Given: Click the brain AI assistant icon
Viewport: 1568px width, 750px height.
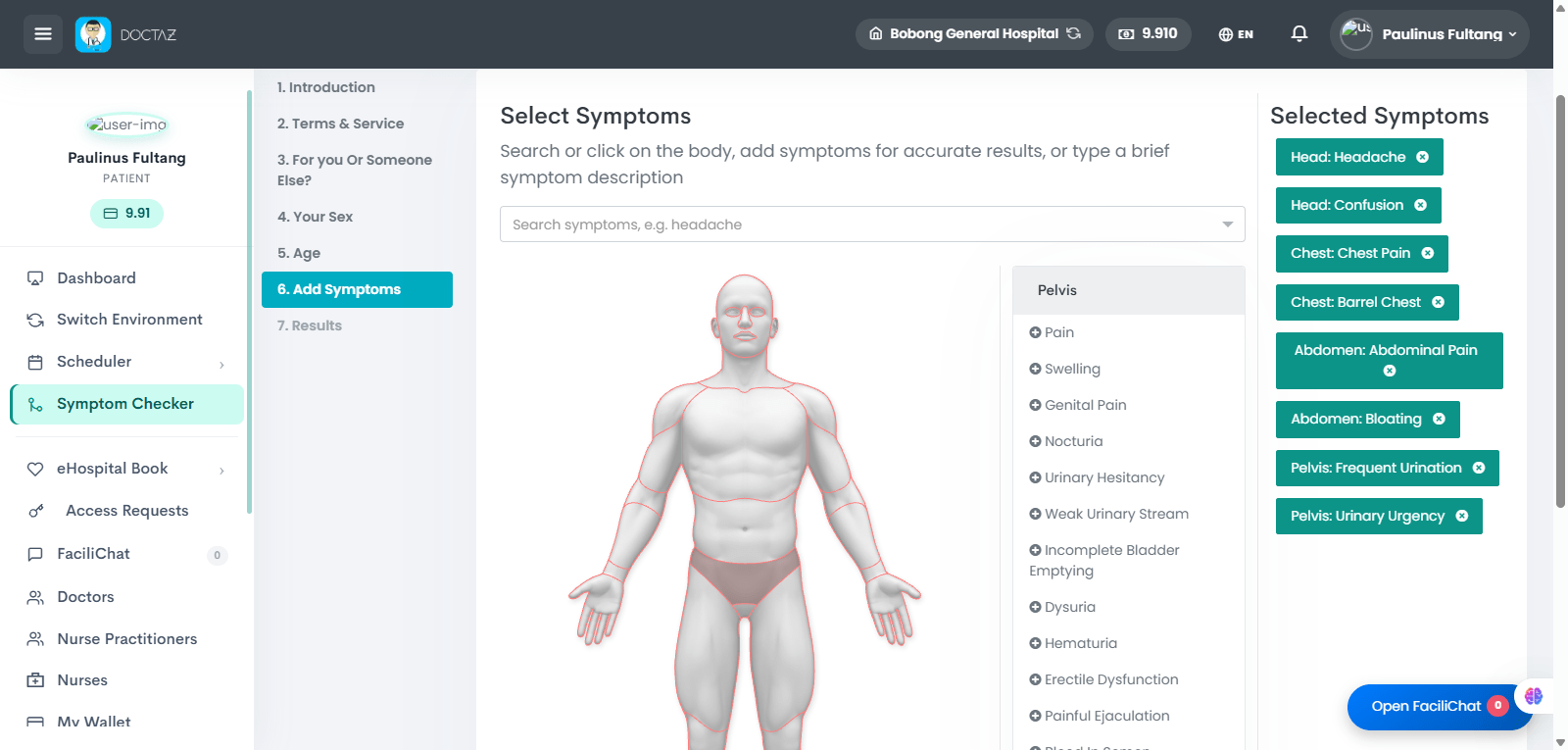Looking at the screenshot, I should coord(1533,696).
